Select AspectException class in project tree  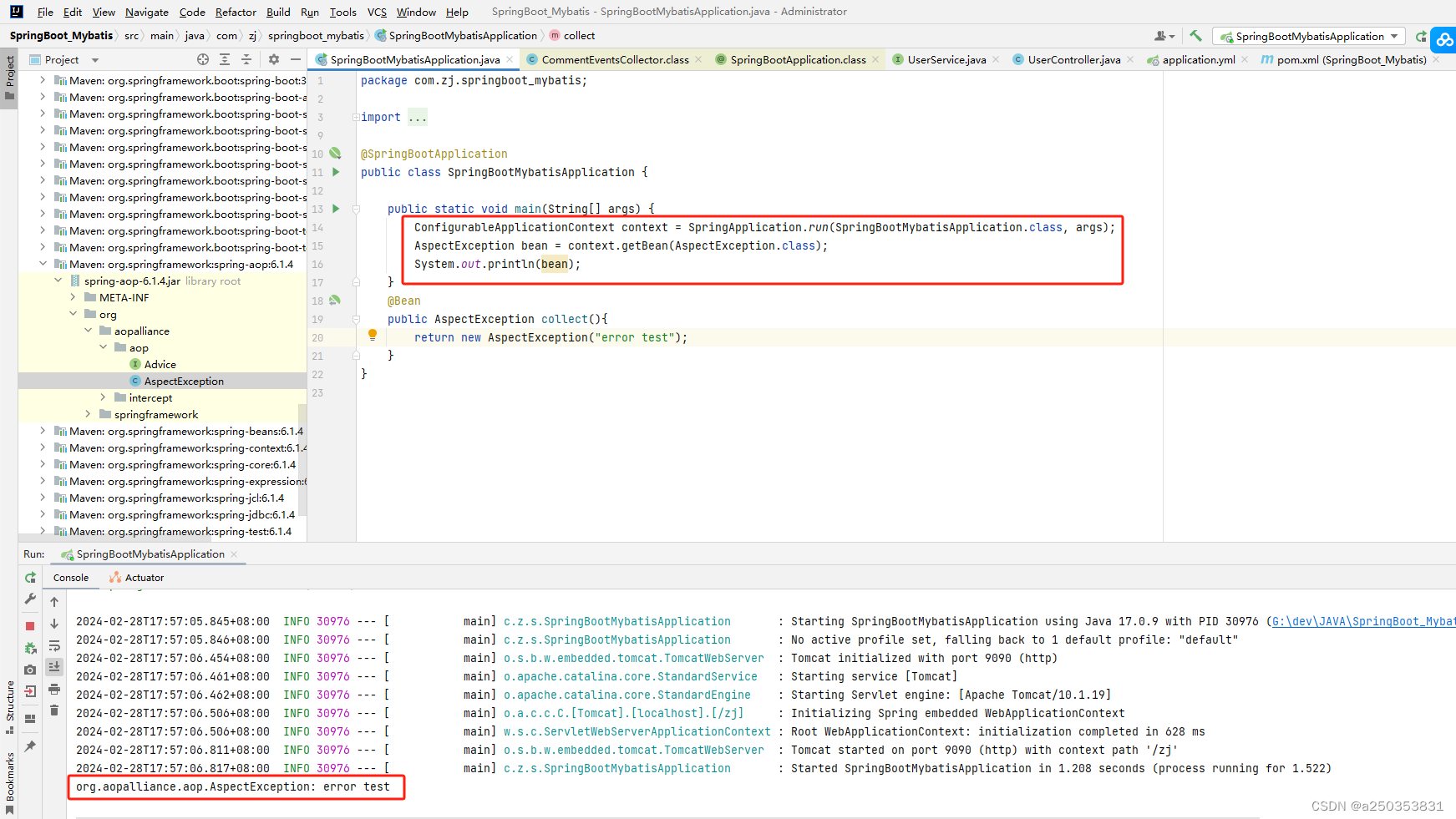click(183, 381)
